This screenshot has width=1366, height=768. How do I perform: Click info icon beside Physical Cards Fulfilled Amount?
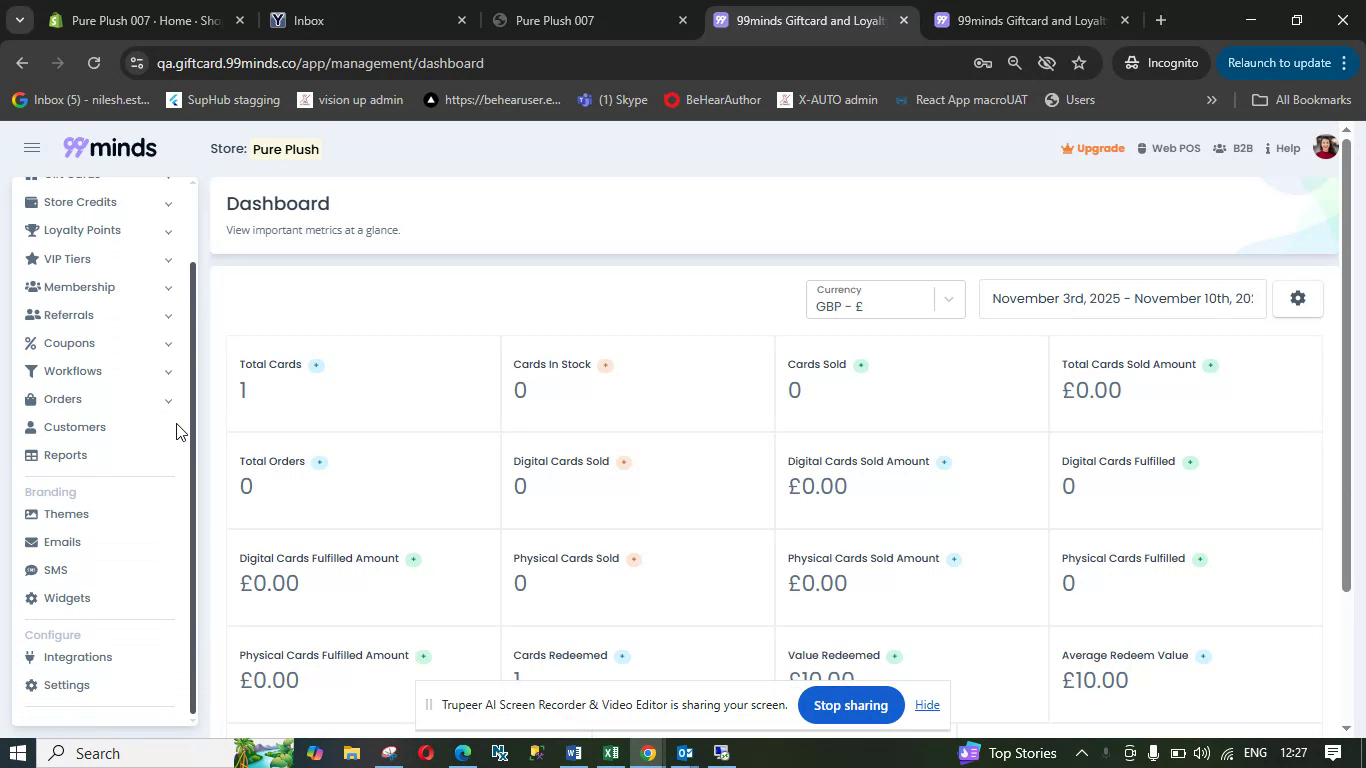423,656
